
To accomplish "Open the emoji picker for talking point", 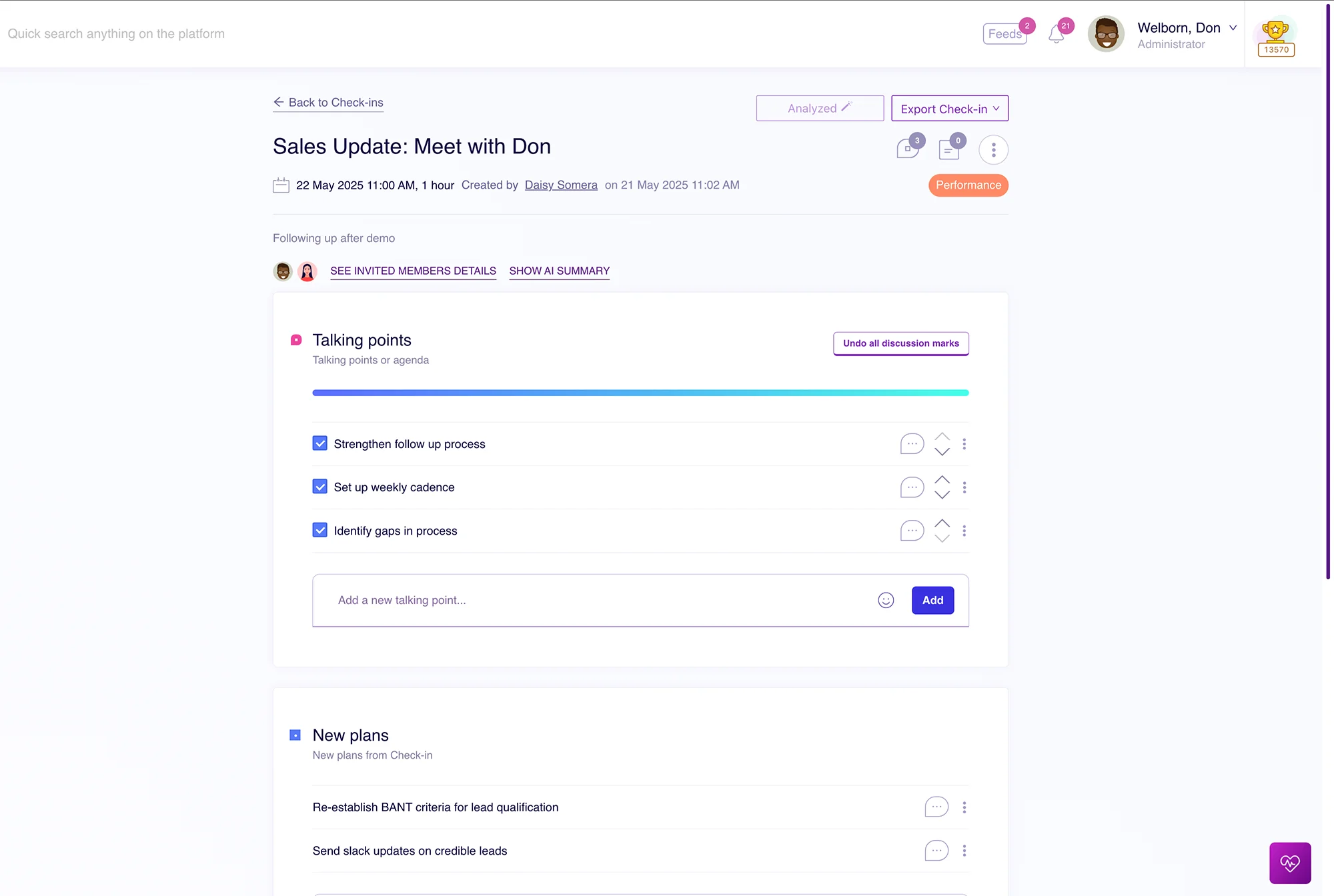I will [886, 601].
